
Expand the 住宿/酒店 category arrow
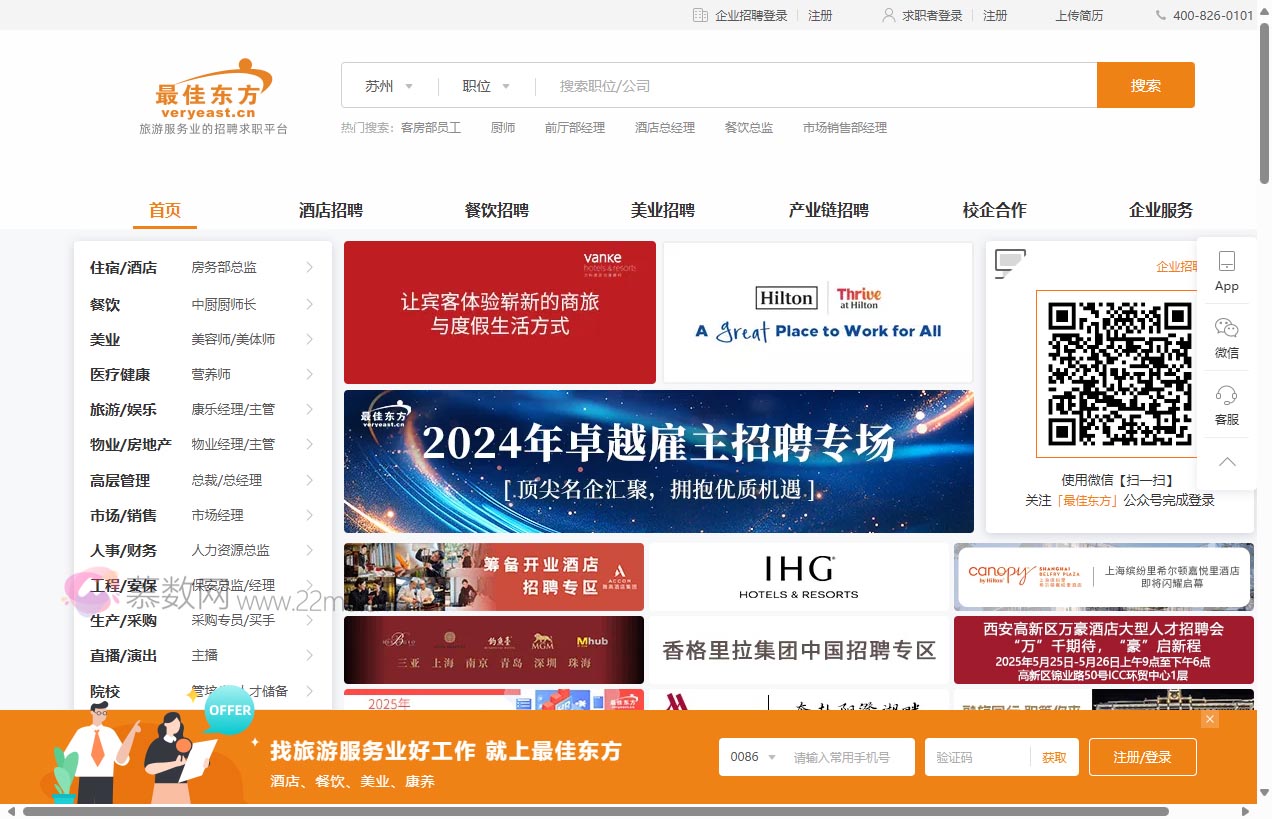310,267
